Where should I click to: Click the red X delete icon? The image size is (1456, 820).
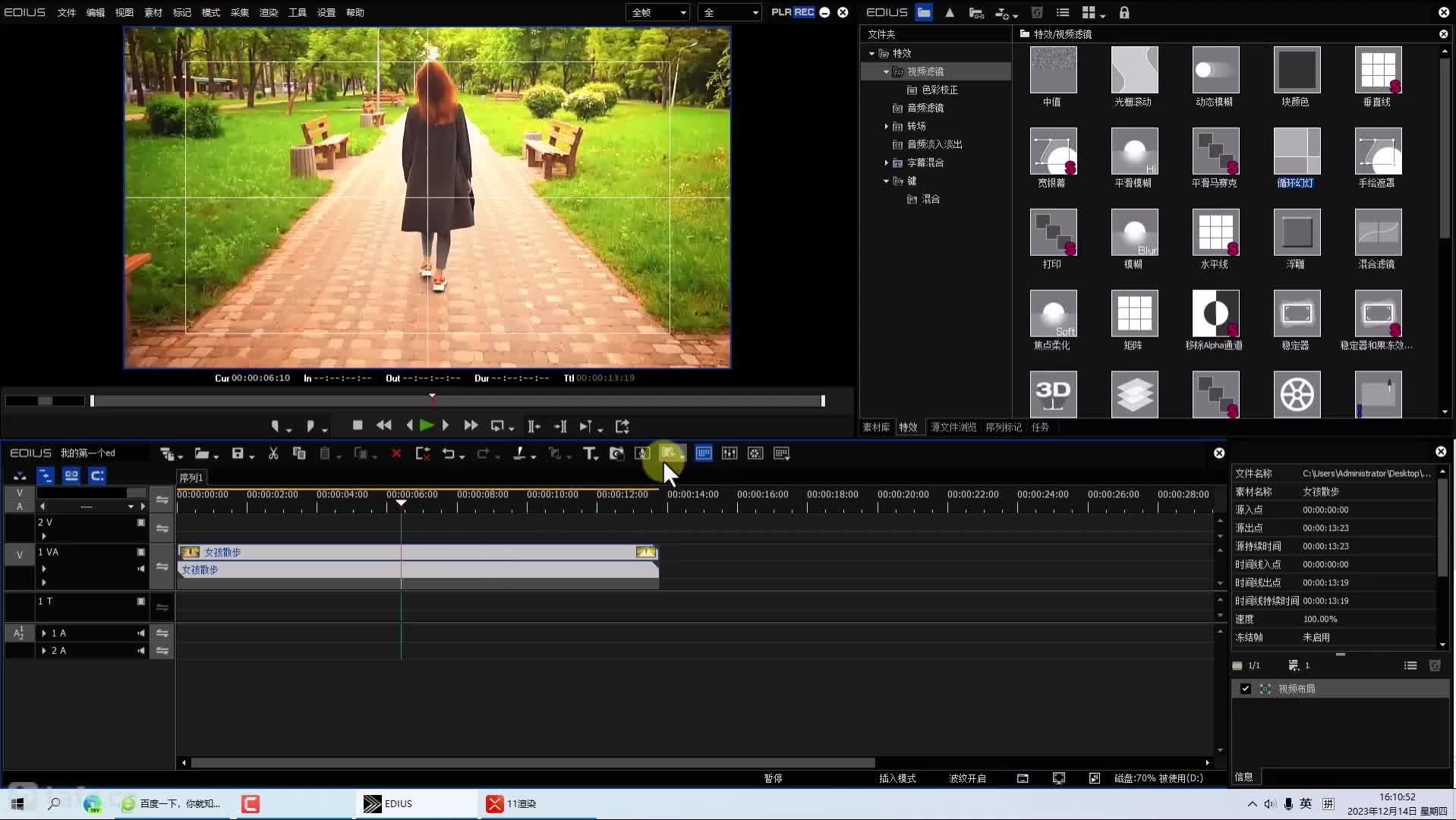click(x=396, y=453)
